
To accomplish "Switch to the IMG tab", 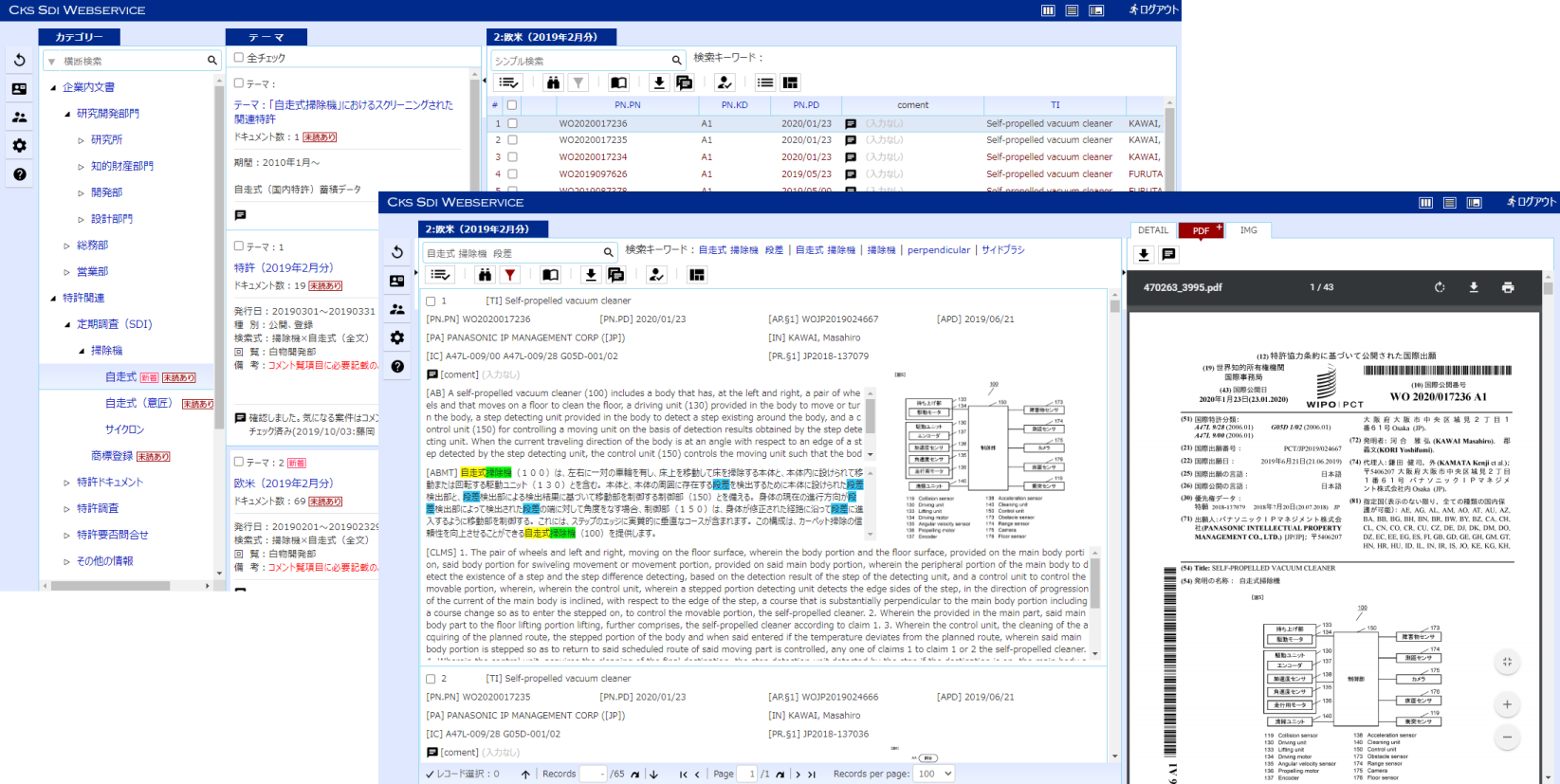I will click(x=1248, y=230).
